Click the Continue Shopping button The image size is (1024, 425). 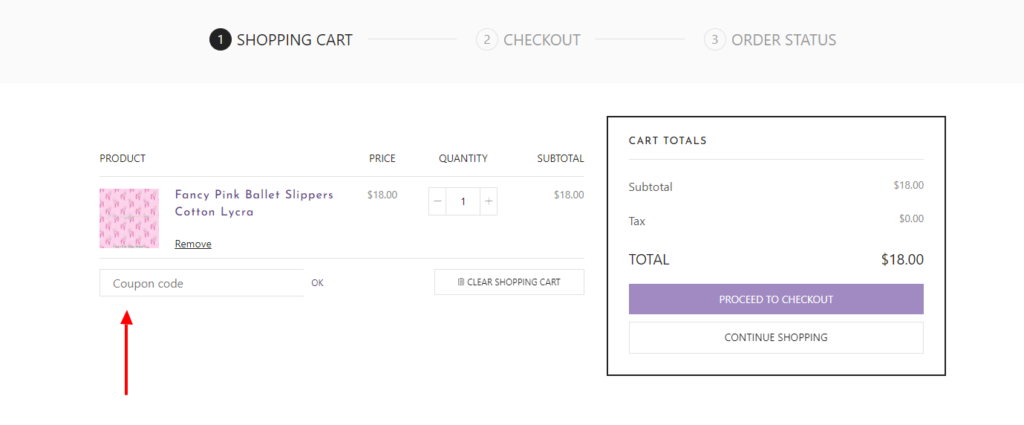[x=775, y=338]
